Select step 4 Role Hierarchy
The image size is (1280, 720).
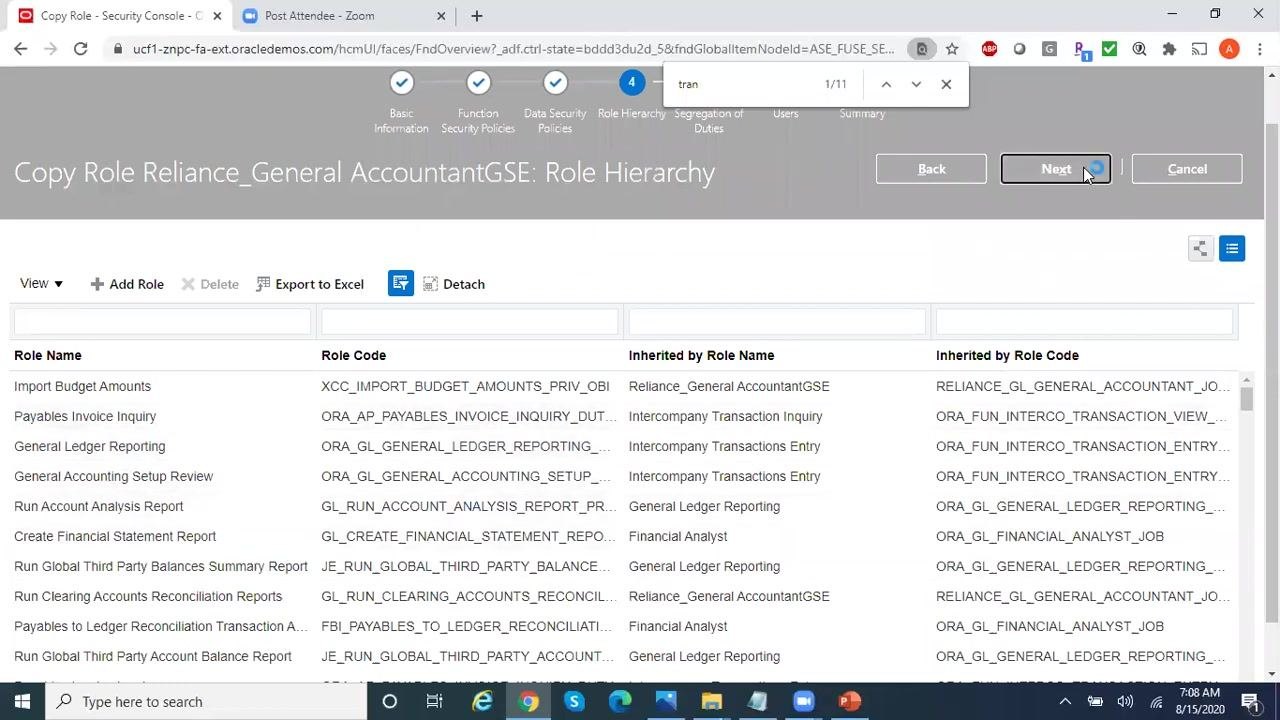point(632,83)
